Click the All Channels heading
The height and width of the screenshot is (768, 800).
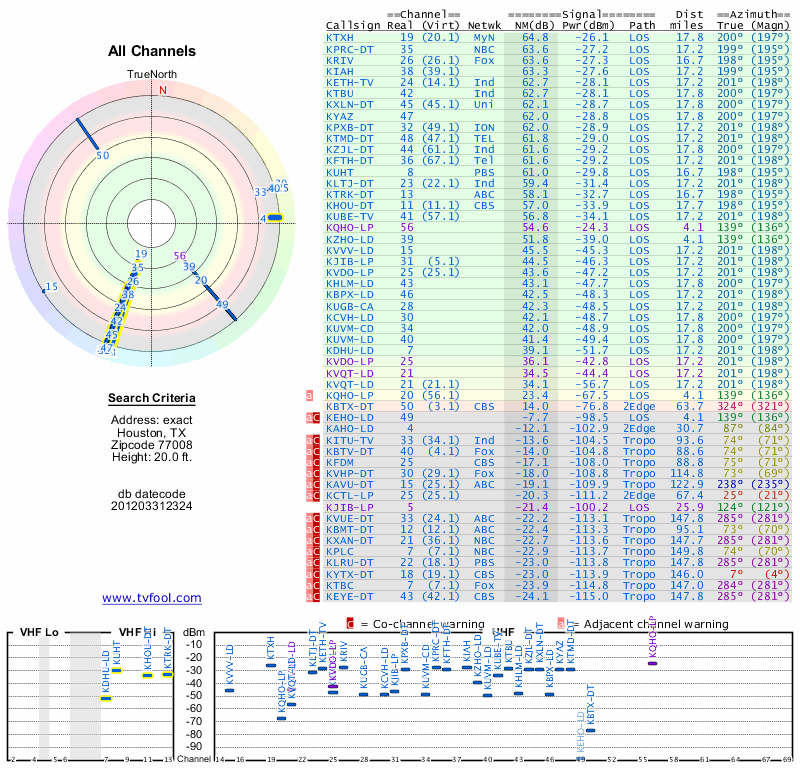point(152,51)
